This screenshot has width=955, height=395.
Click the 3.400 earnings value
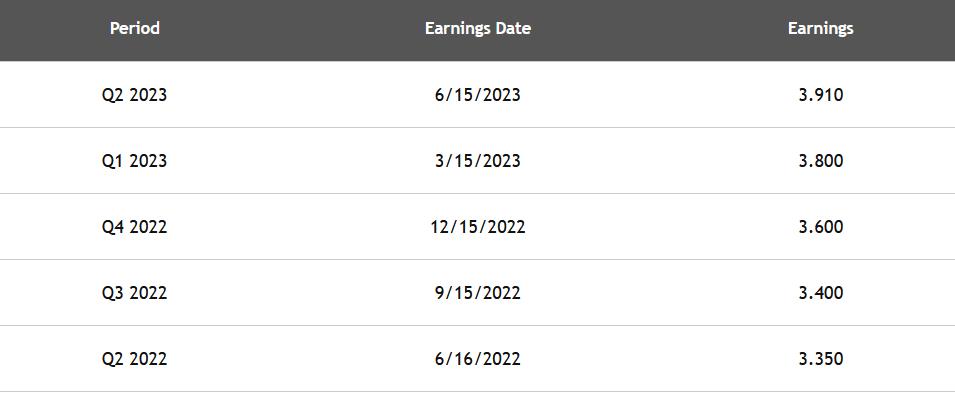tap(820, 293)
